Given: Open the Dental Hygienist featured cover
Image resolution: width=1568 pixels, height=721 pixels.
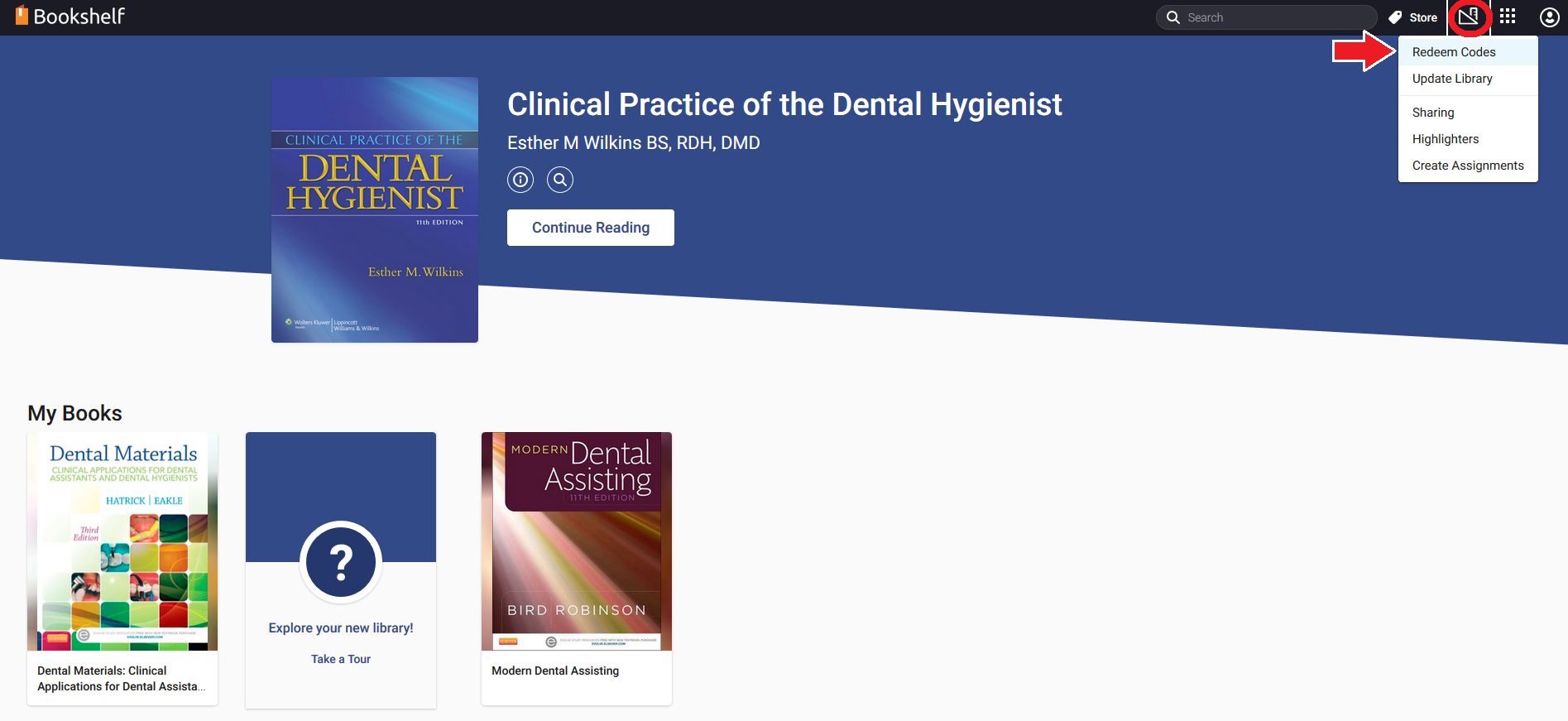Looking at the screenshot, I should (x=375, y=209).
